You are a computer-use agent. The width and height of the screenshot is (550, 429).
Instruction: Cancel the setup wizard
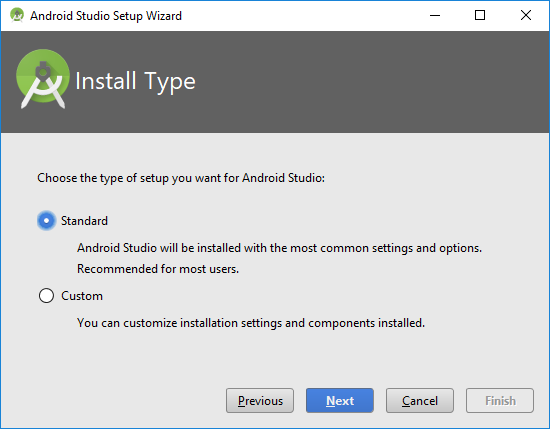click(x=420, y=401)
